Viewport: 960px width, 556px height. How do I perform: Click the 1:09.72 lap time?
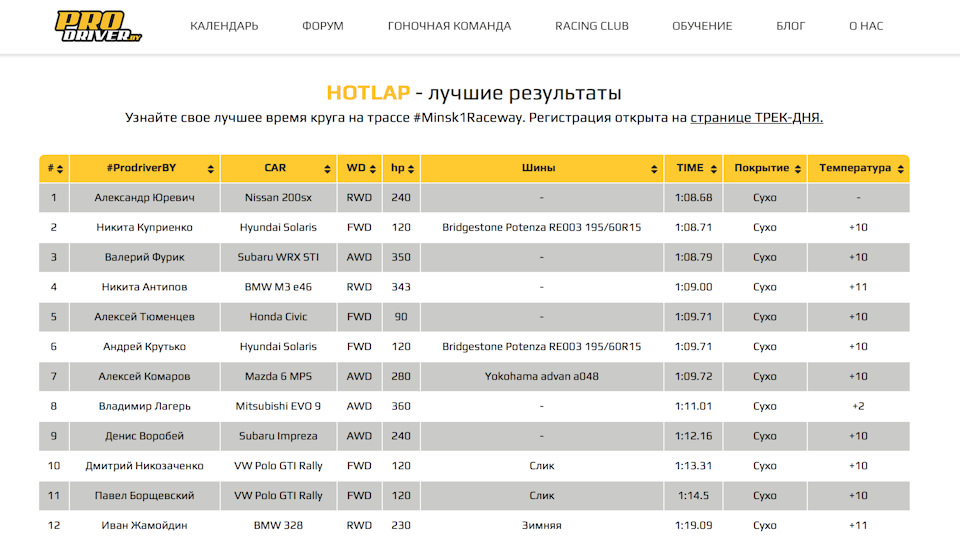click(x=694, y=376)
